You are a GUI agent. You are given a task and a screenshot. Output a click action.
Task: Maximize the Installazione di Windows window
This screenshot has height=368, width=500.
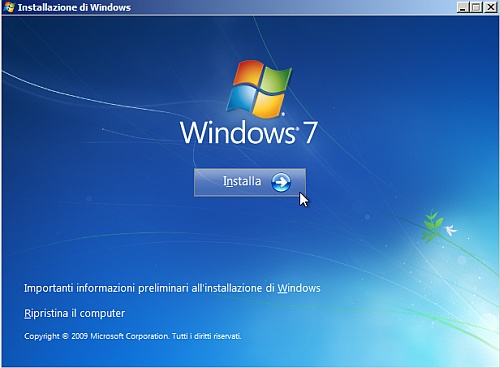click(476, 7)
